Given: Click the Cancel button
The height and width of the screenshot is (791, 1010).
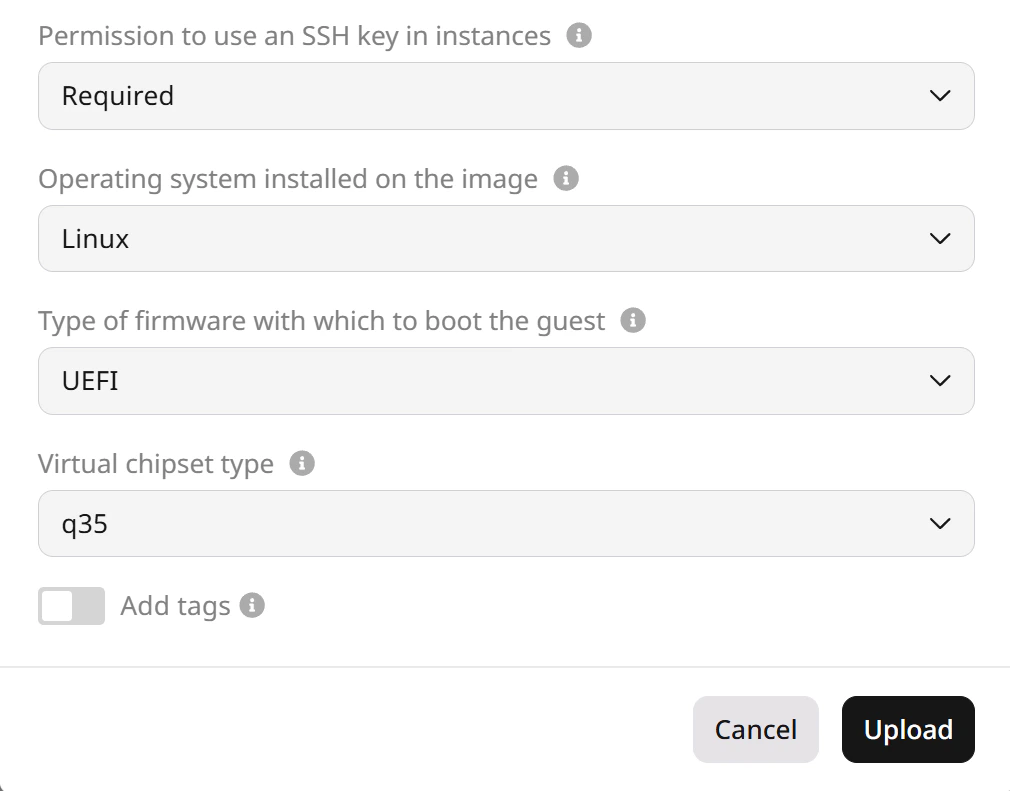Looking at the screenshot, I should coord(755,729).
